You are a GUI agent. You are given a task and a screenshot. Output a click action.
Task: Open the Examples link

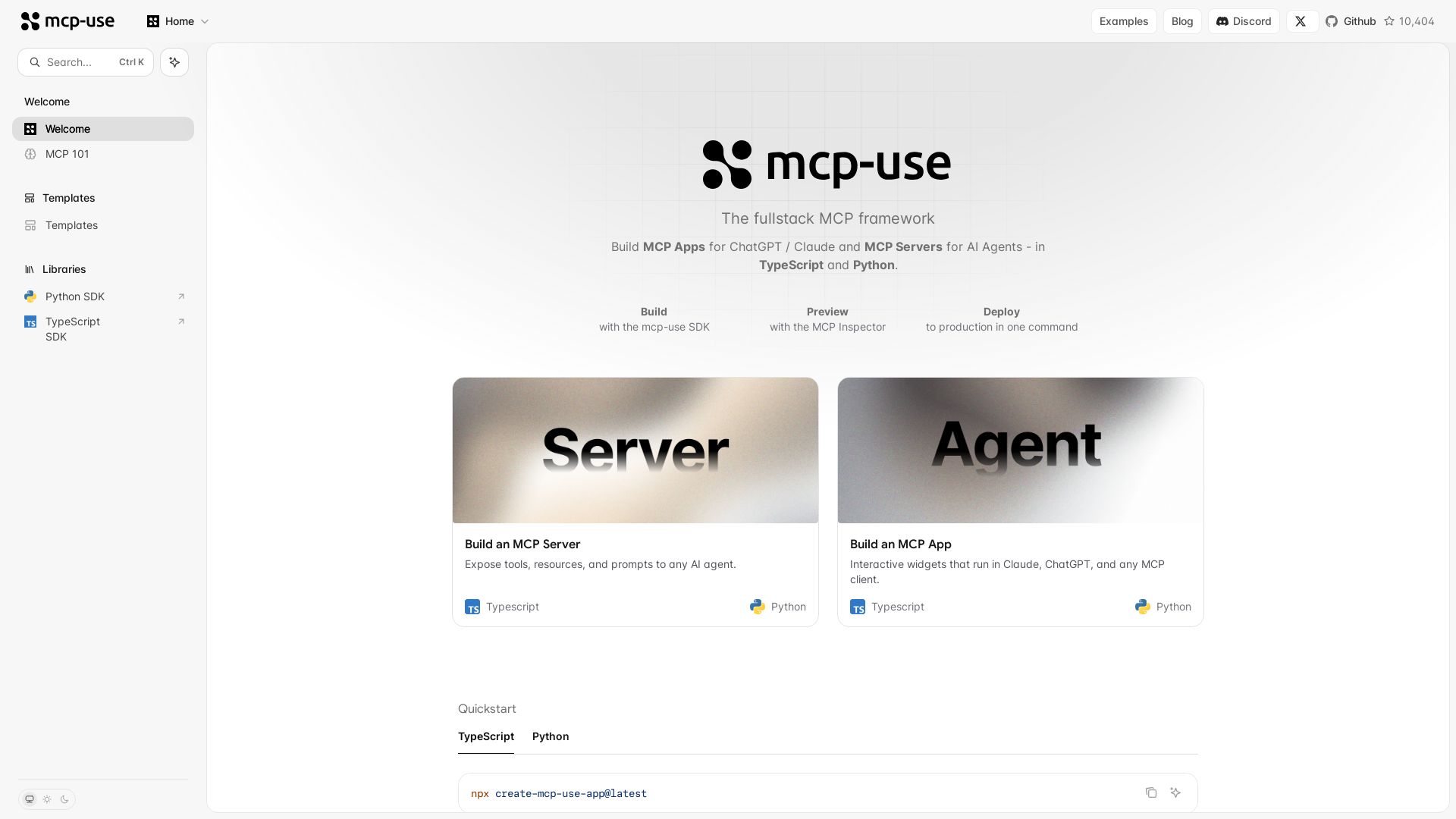[1124, 21]
